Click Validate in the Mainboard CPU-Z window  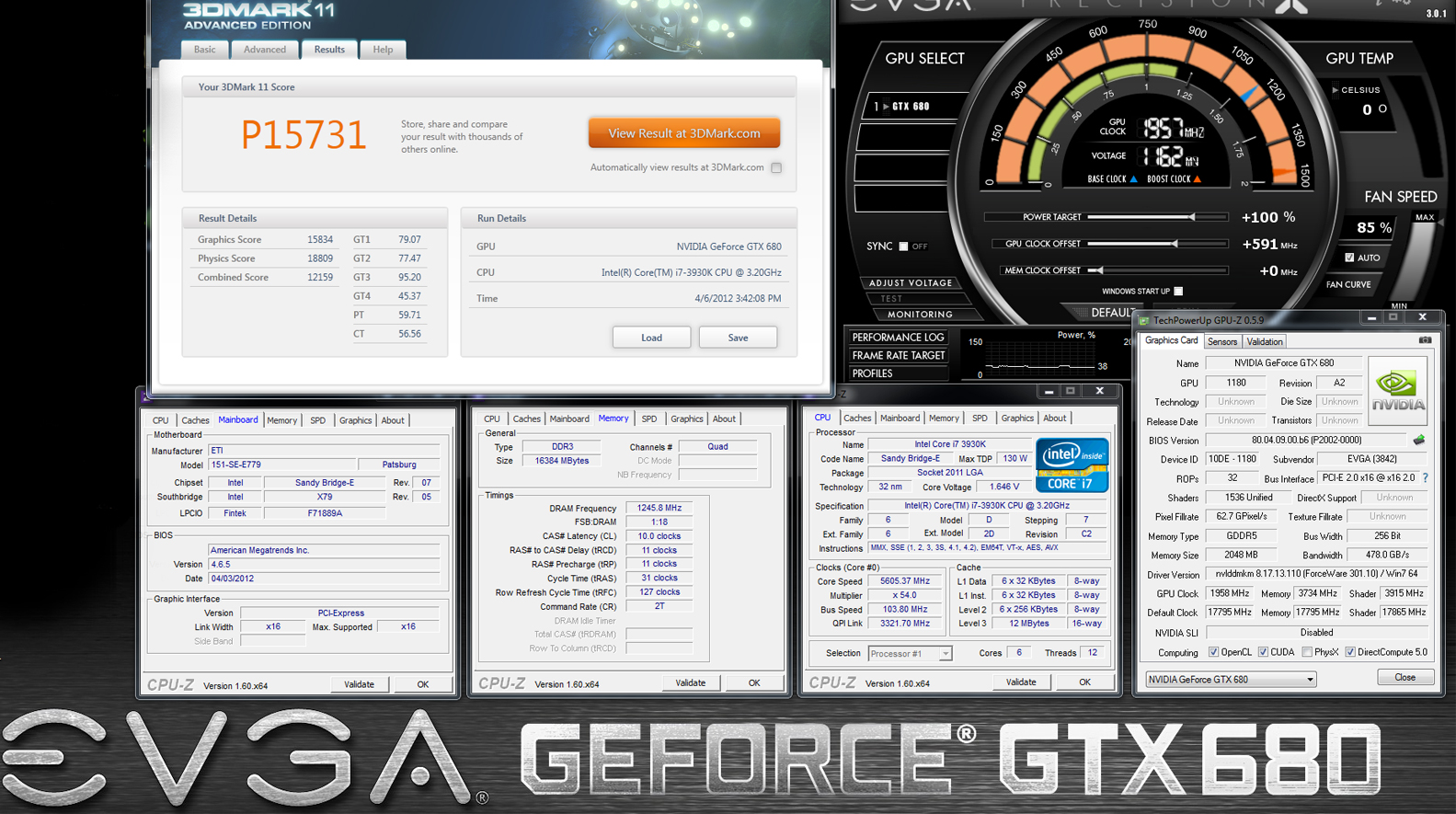coord(359,684)
